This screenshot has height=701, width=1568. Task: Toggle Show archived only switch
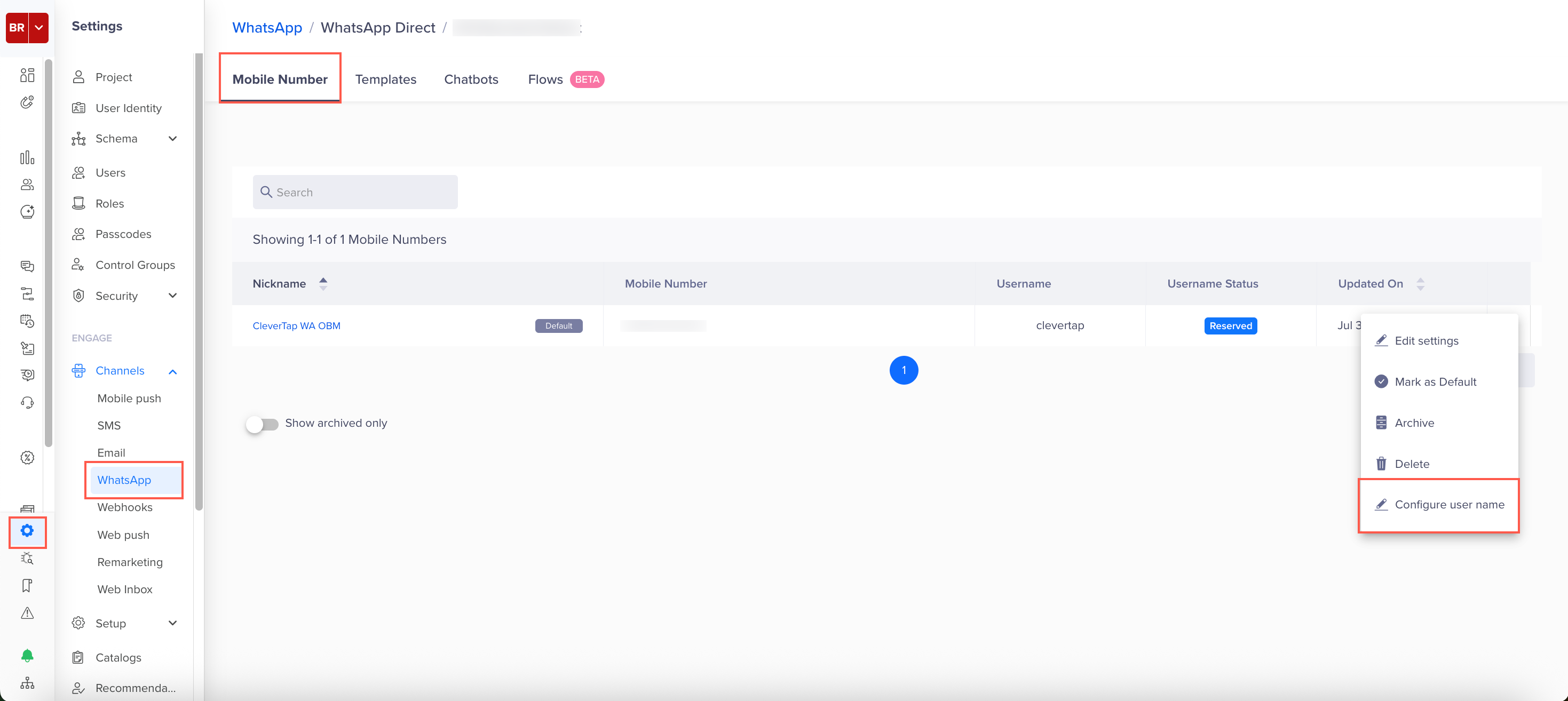click(263, 424)
